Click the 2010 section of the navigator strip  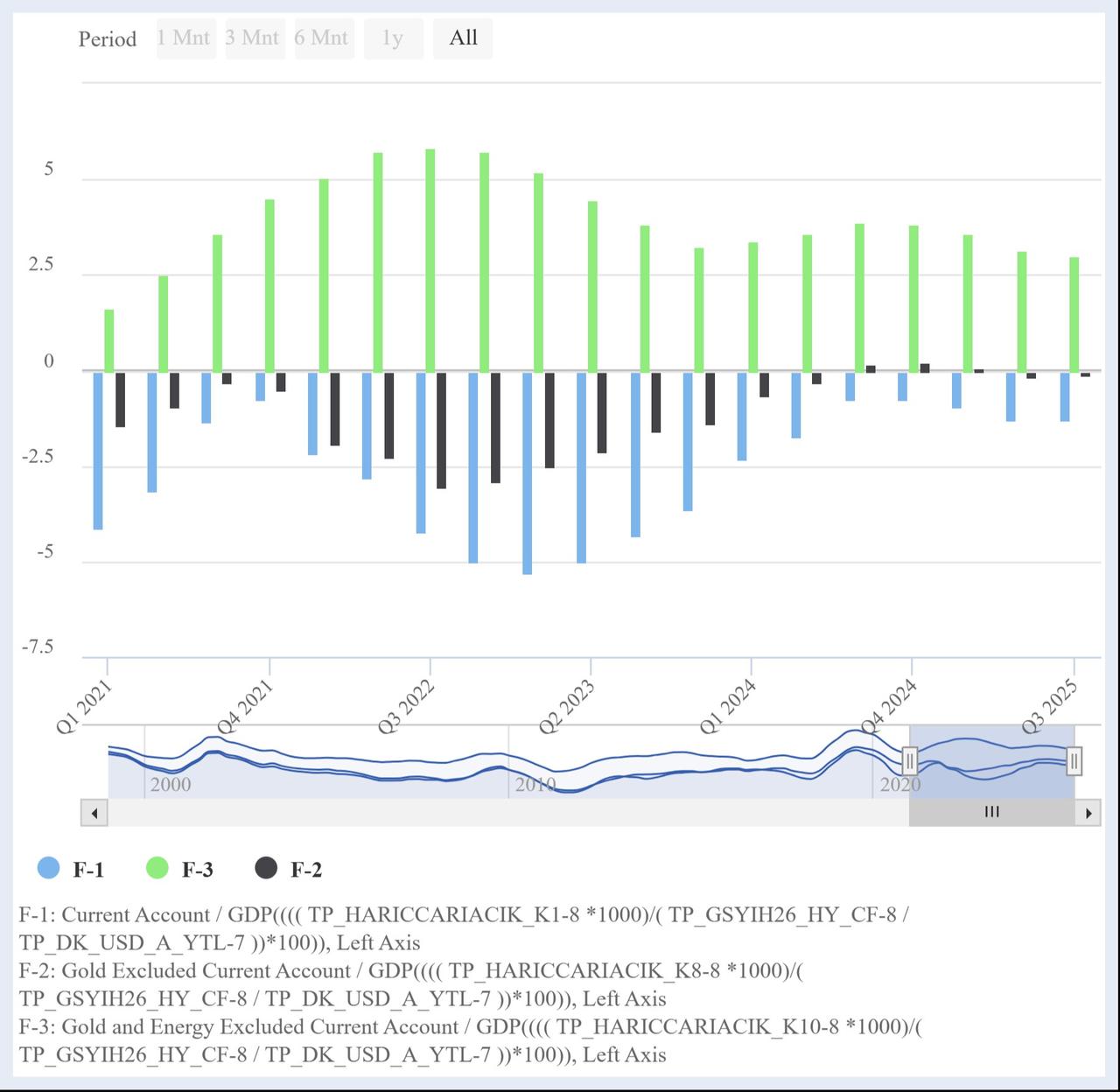click(534, 783)
